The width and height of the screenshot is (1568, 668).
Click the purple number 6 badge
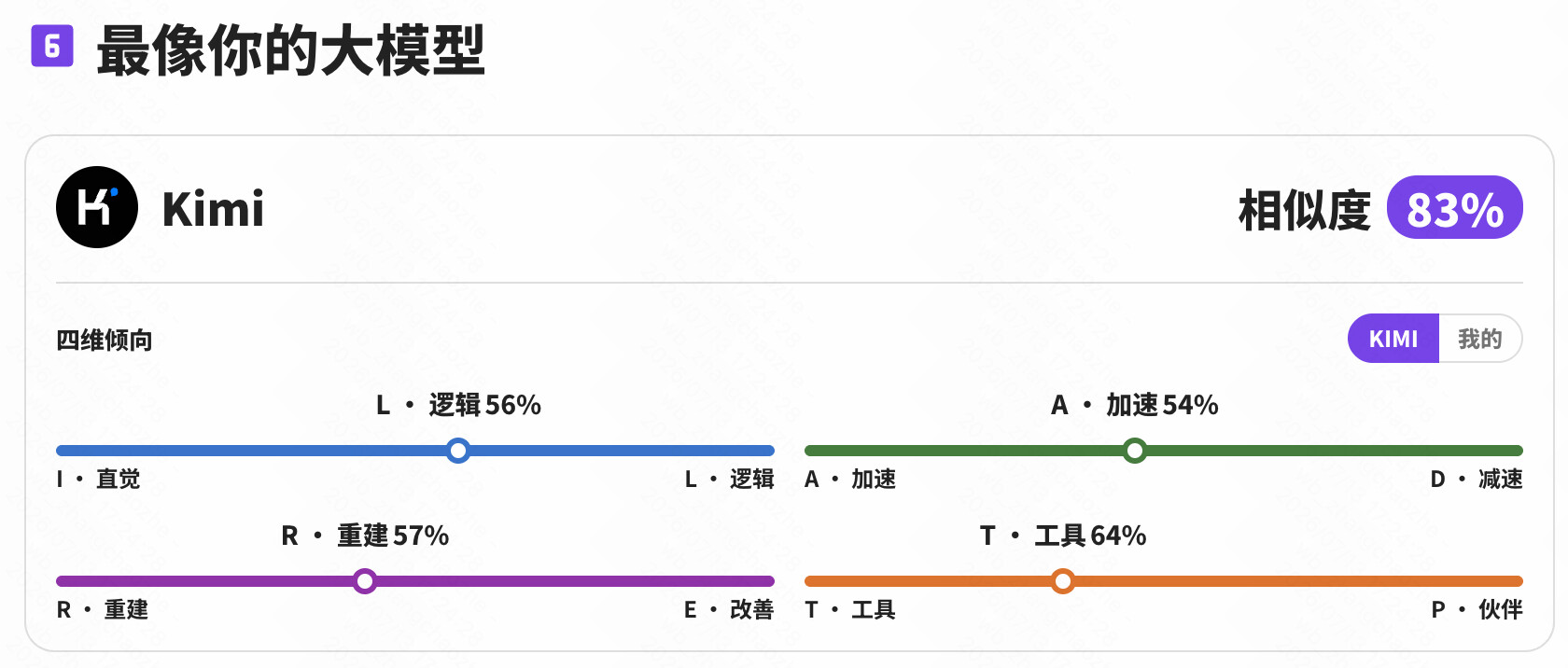[x=52, y=46]
